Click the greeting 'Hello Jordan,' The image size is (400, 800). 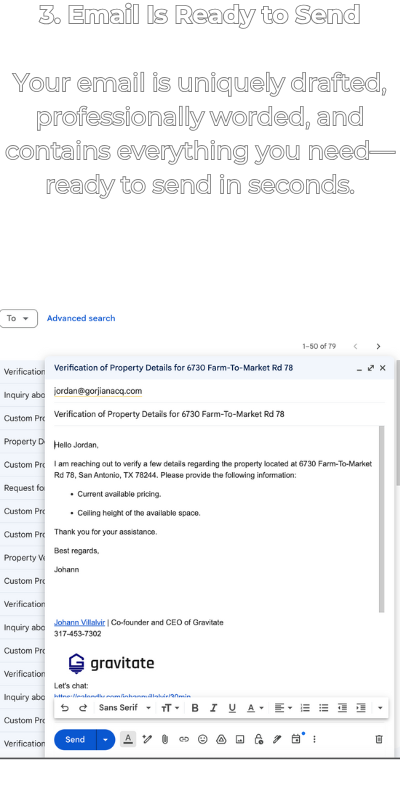point(77,445)
